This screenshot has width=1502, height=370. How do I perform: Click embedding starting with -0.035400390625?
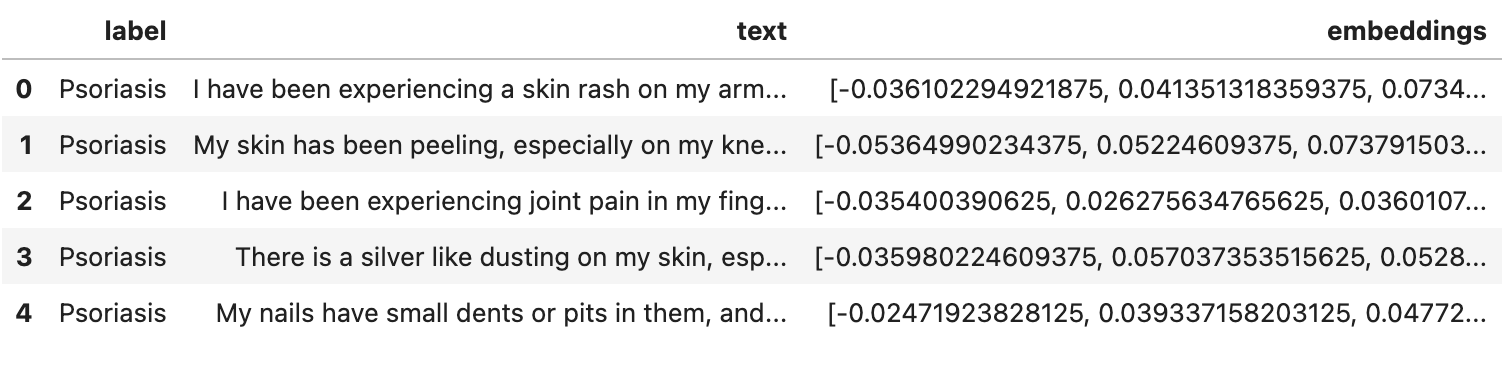[1151, 201]
